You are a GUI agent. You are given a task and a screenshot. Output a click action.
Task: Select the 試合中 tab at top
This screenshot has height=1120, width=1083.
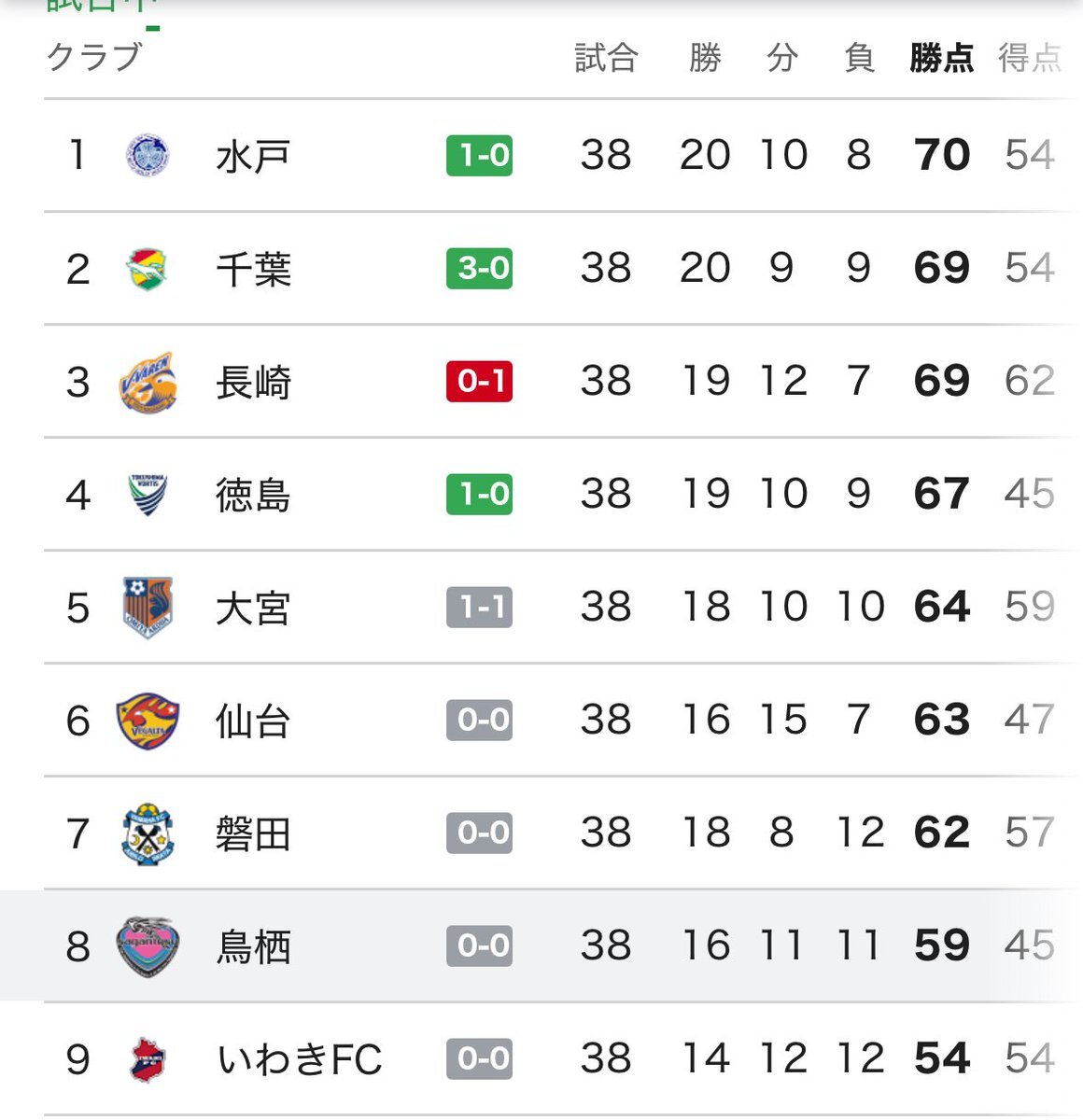98,6
